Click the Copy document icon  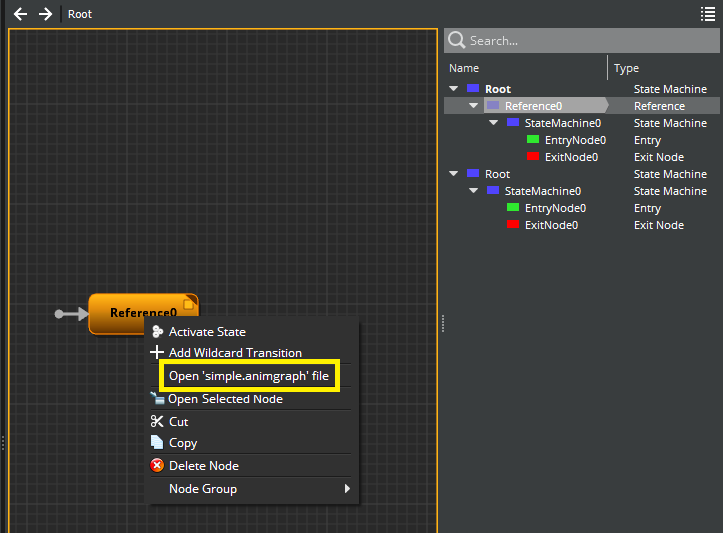click(x=157, y=443)
